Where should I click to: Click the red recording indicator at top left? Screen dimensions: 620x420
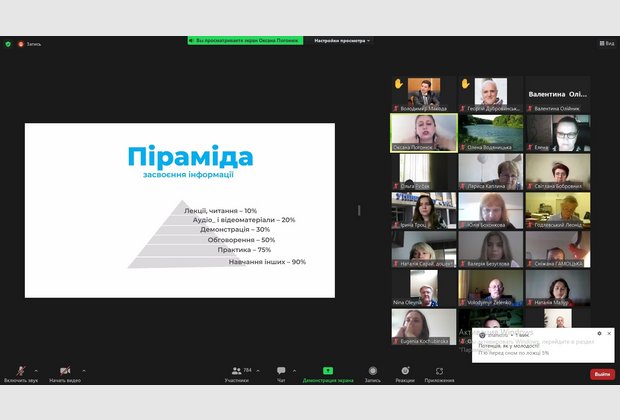(x=21, y=44)
